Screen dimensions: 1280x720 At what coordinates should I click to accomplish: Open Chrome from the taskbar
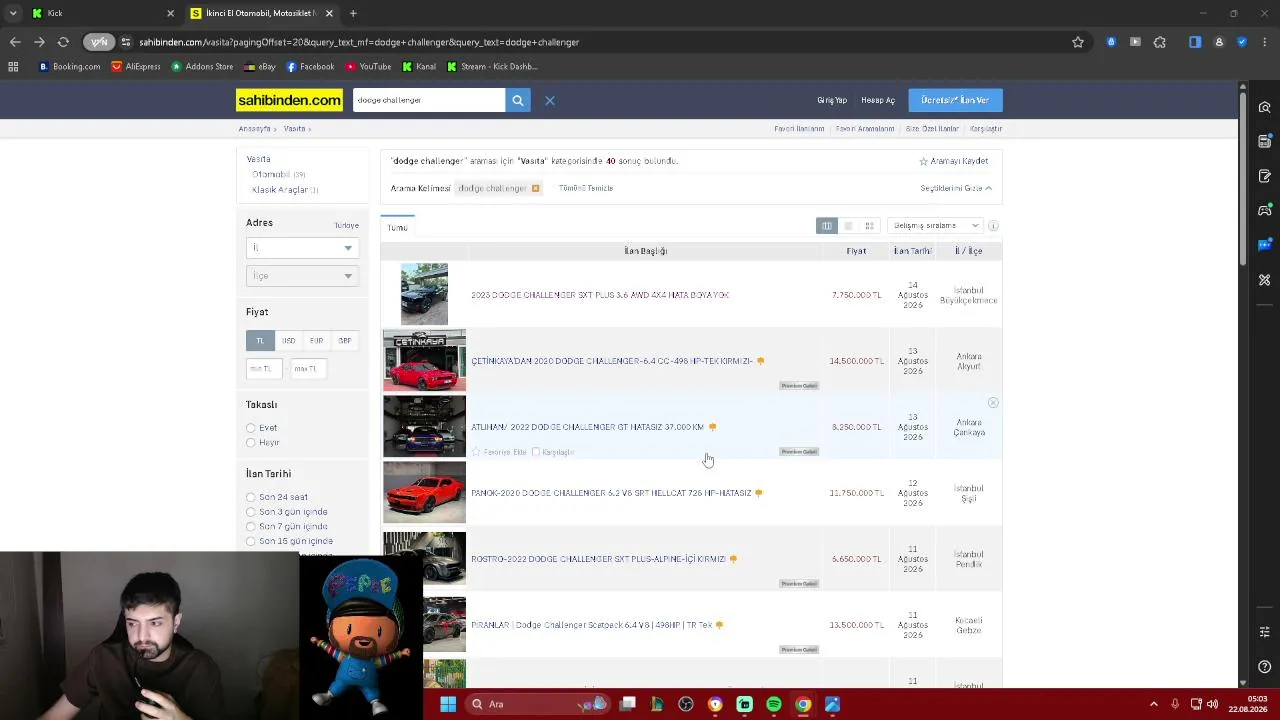point(803,704)
